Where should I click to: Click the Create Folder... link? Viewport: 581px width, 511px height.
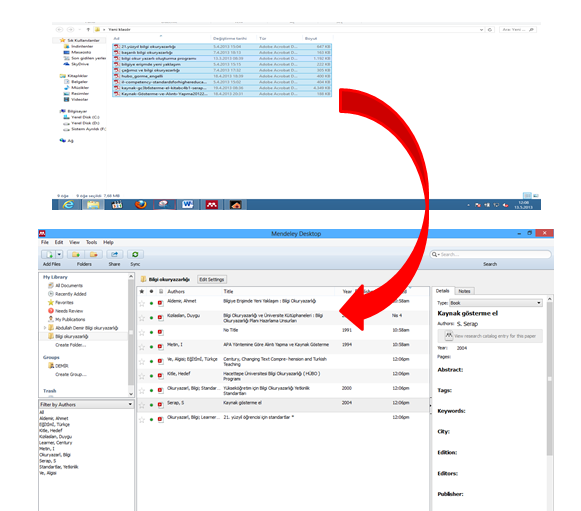point(70,345)
